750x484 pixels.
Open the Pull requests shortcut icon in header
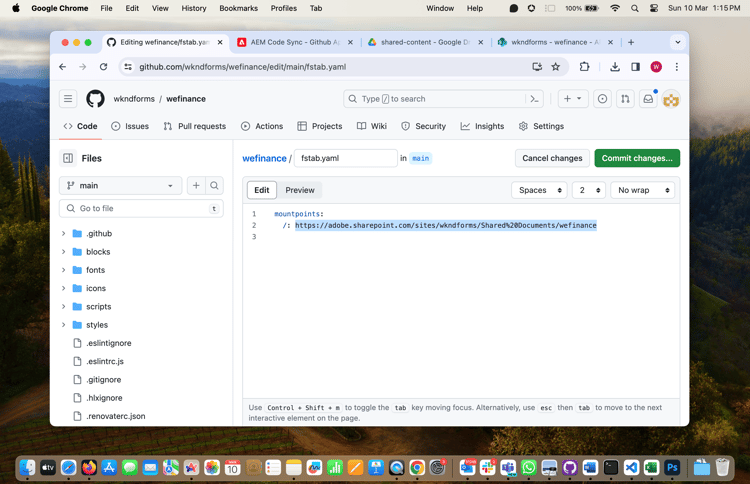pos(625,99)
